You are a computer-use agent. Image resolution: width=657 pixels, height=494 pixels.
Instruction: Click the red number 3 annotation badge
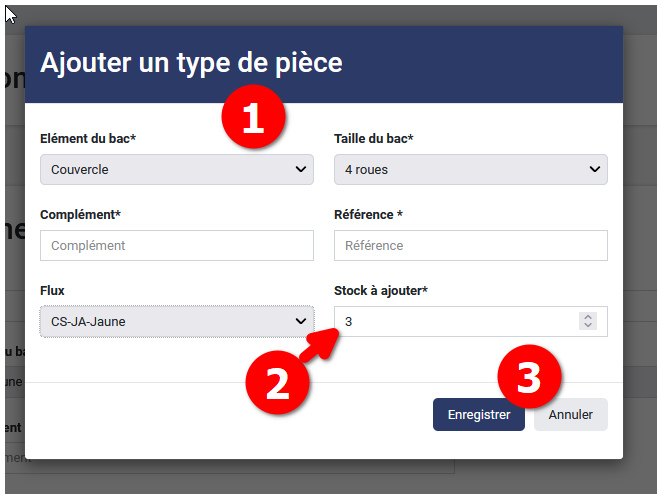click(x=530, y=376)
